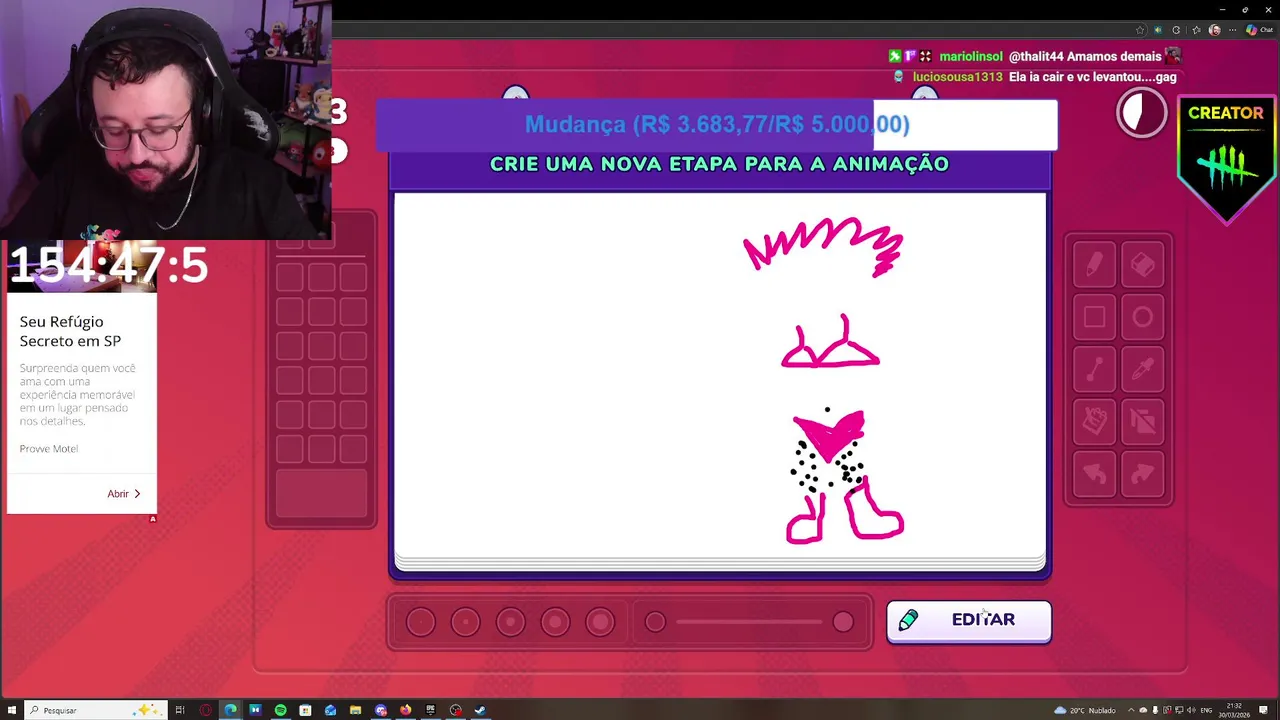Click the opacity slider track
This screenshot has width=1280, height=720.
pos(749,622)
